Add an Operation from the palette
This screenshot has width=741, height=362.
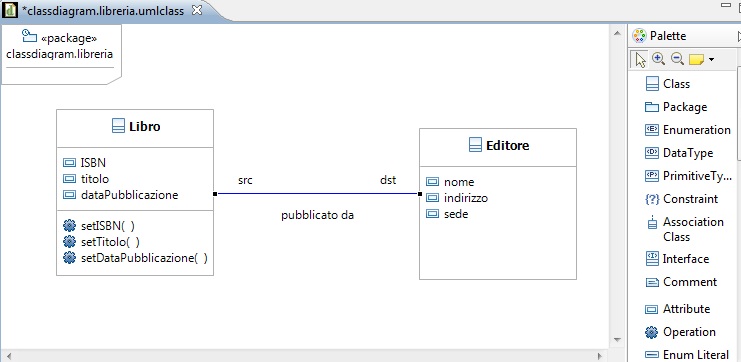coord(680,332)
